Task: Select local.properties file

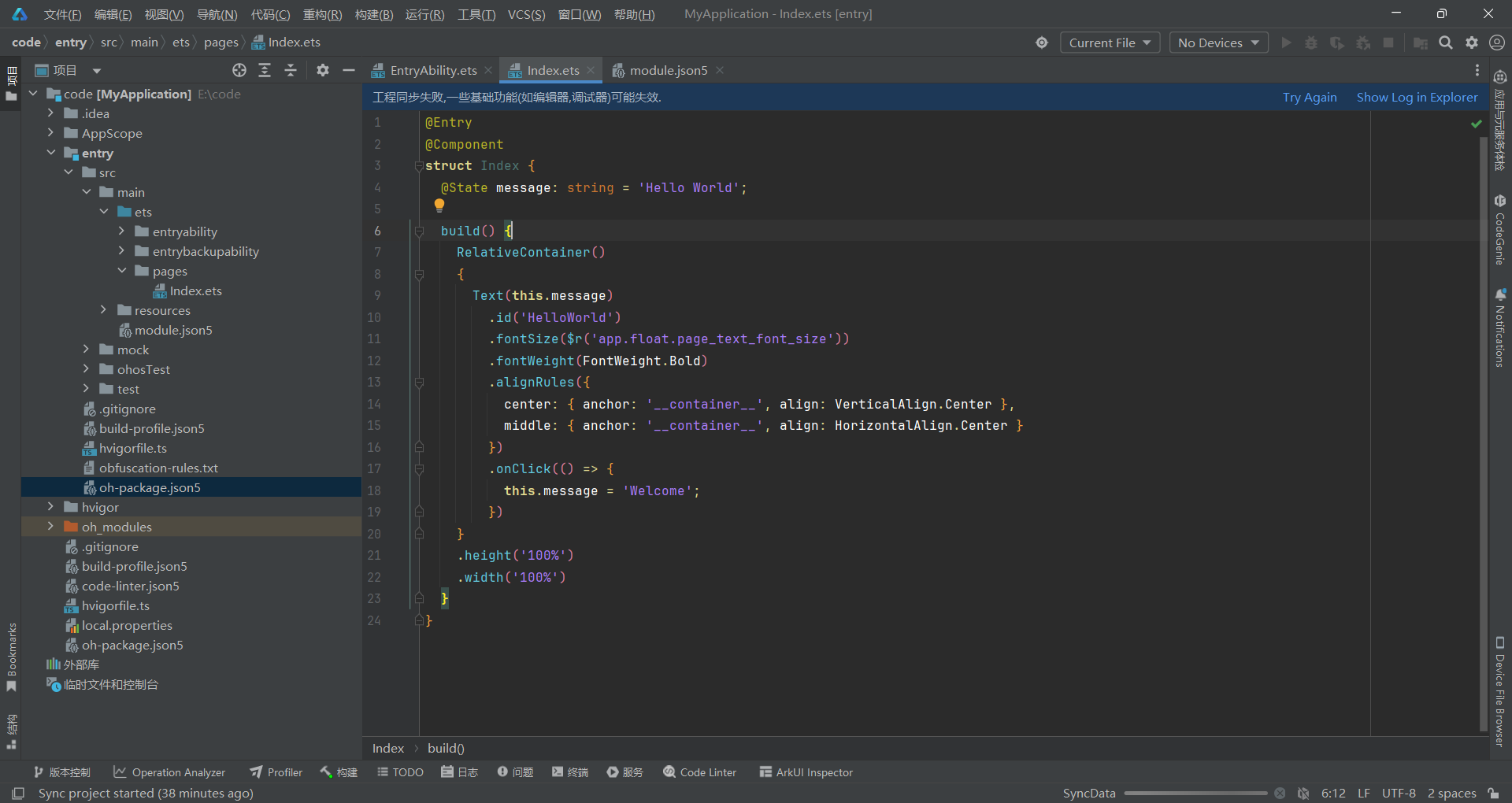Action: [119, 625]
